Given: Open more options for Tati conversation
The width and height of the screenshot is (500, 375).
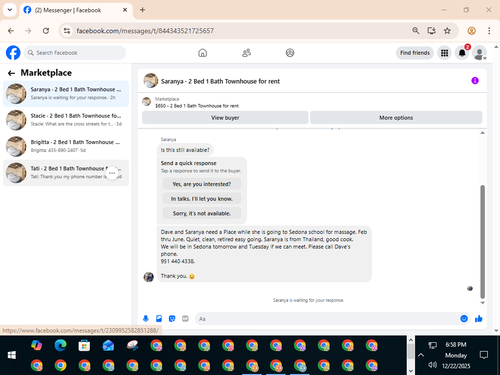Looking at the screenshot, I should (x=112, y=173).
